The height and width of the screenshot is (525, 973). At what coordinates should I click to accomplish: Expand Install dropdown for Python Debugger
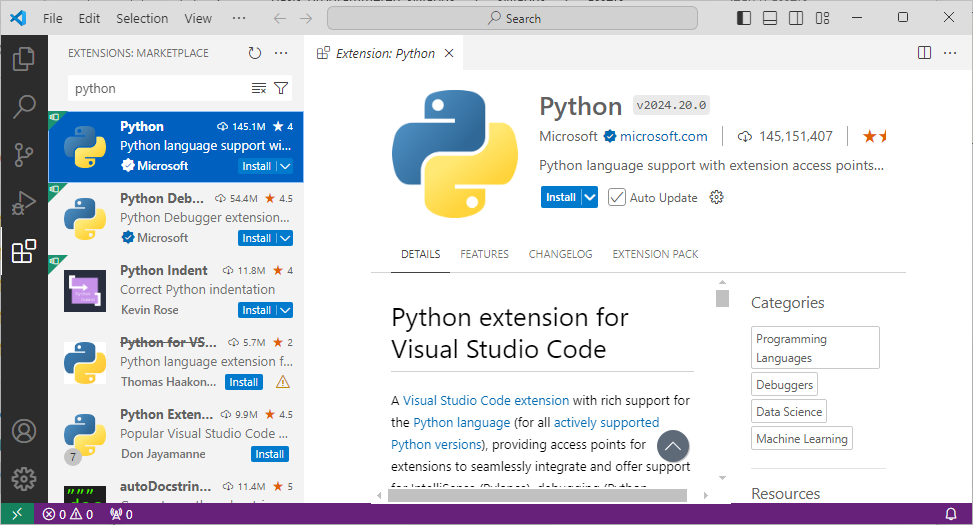285,238
